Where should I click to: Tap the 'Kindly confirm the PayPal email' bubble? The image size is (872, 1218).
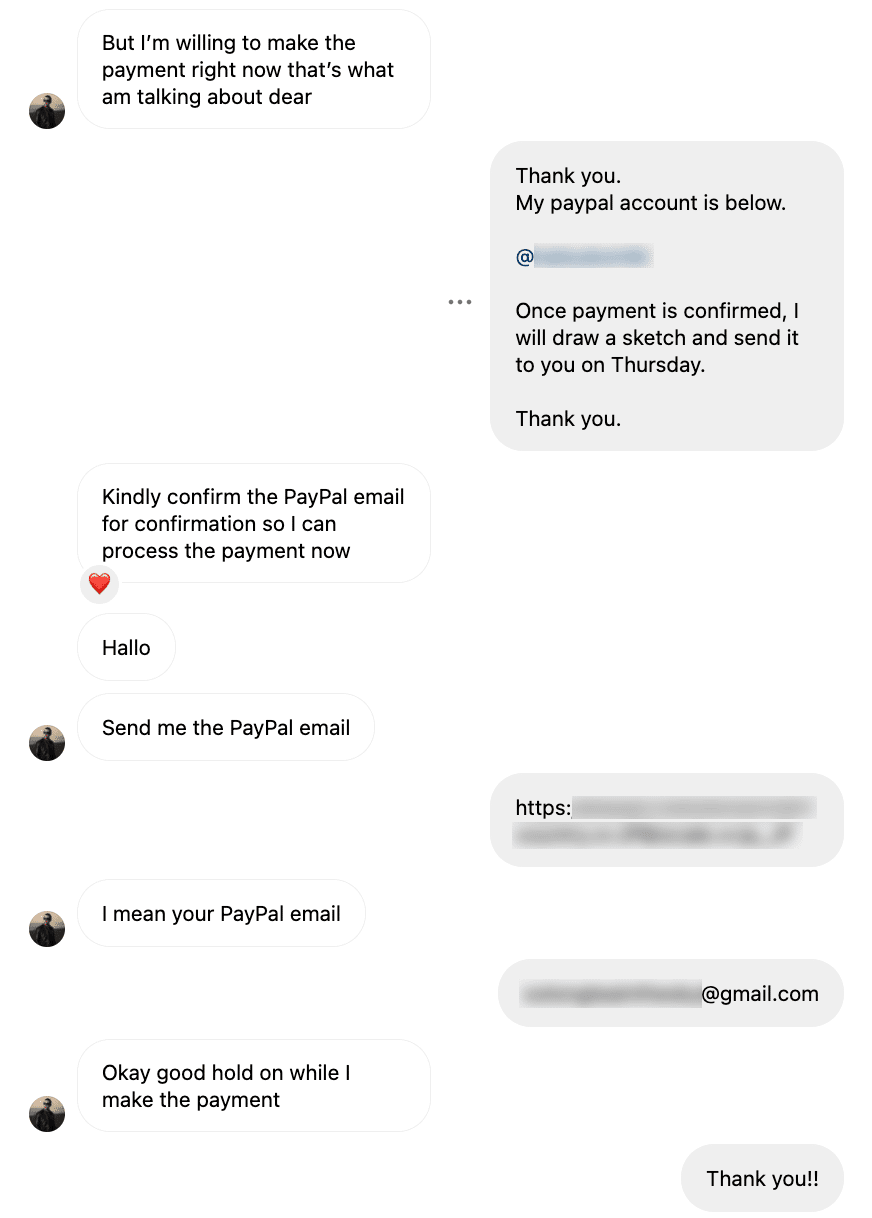click(x=252, y=523)
